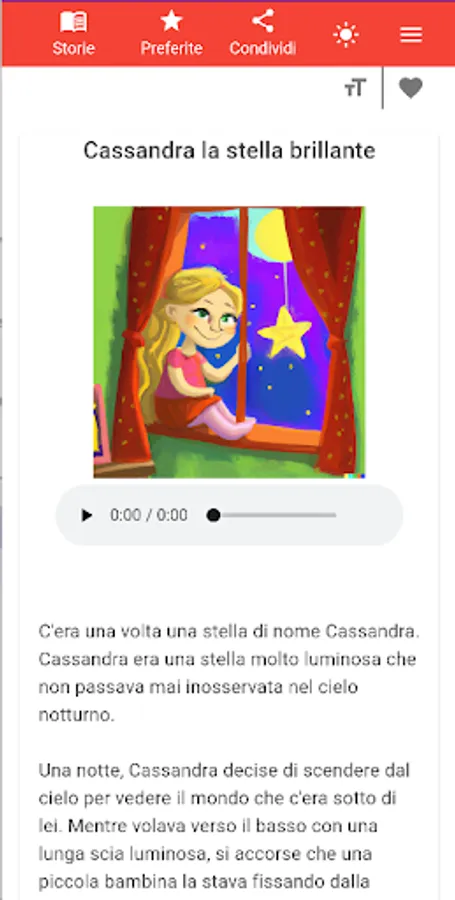Image resolution: width=455 pixels, height=900 pixels.
Task: Click the audio time display 0:00 / 0:00
Action: 149,515
